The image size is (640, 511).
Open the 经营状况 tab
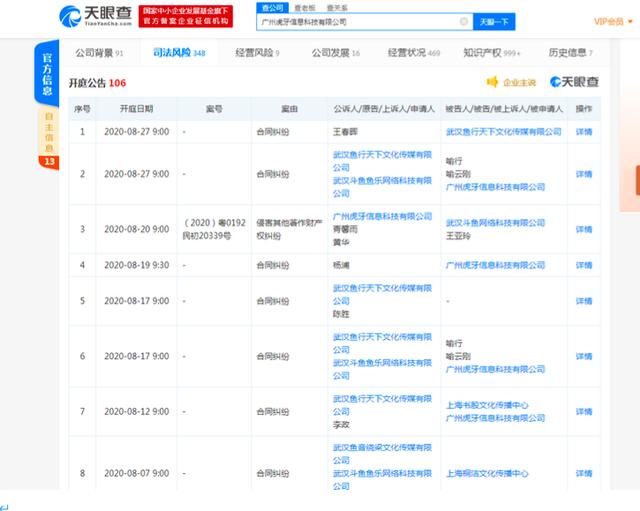coord(414,53)
